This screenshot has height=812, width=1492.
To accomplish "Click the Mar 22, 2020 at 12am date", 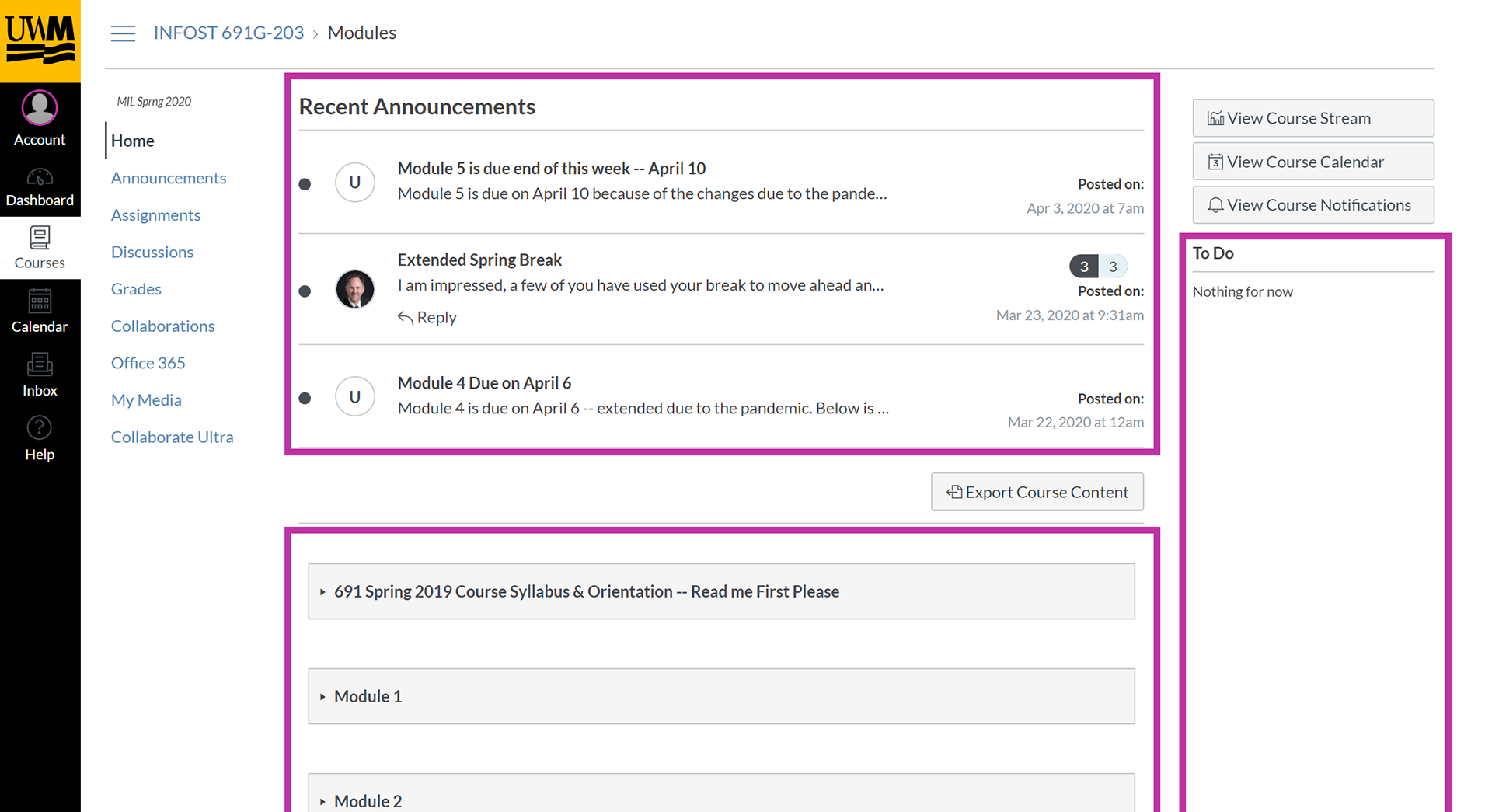I will (1075, 422).
